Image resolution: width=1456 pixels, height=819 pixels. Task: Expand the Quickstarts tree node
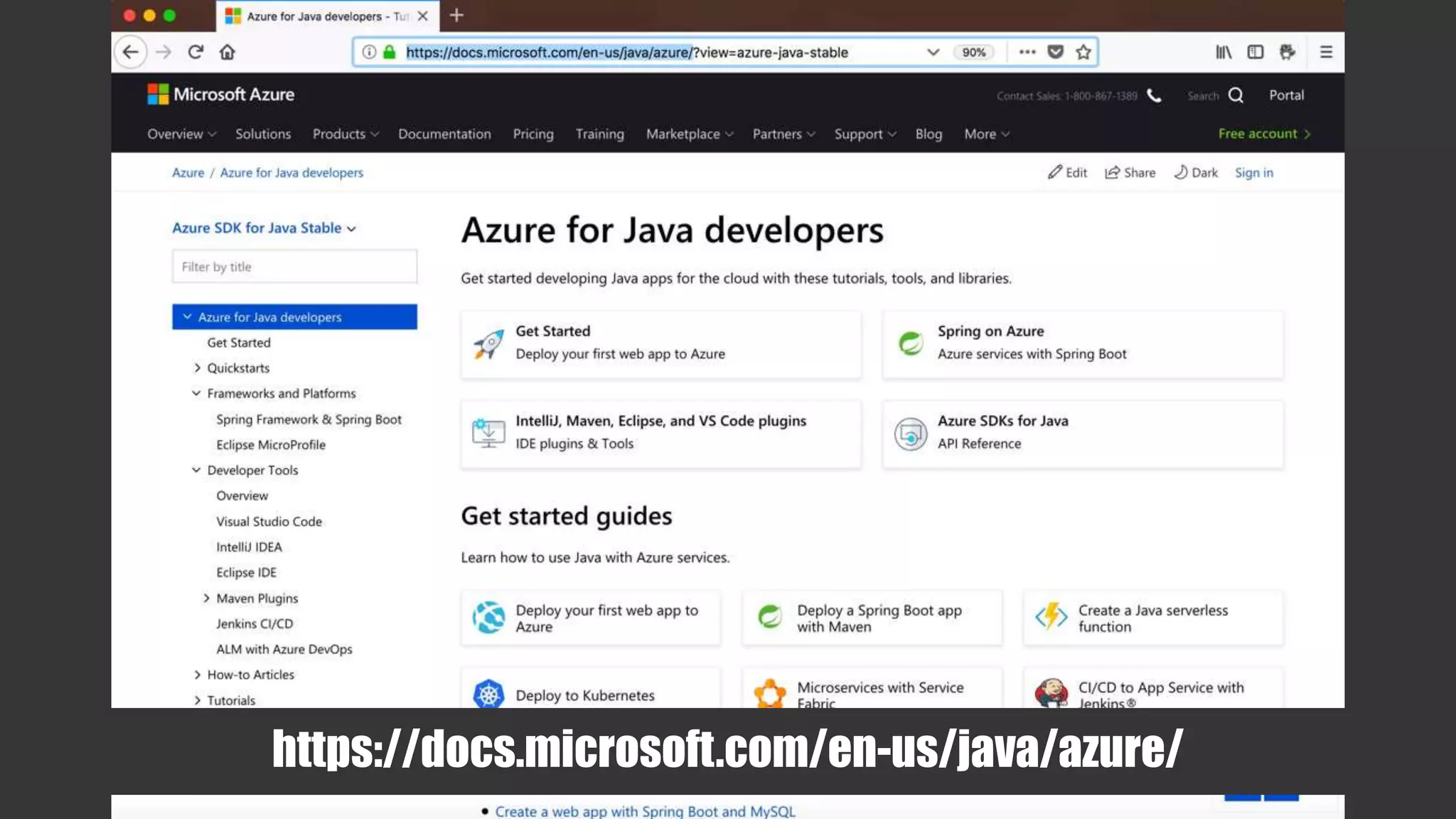coord(198,368)
